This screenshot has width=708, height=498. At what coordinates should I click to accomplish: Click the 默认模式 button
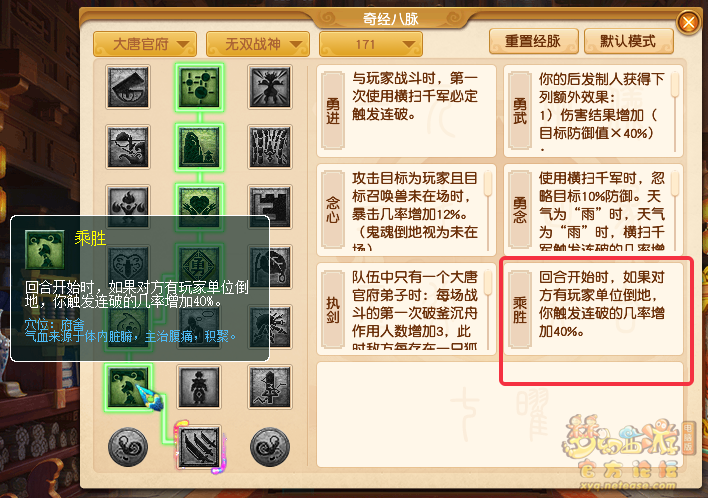(629, 42)
